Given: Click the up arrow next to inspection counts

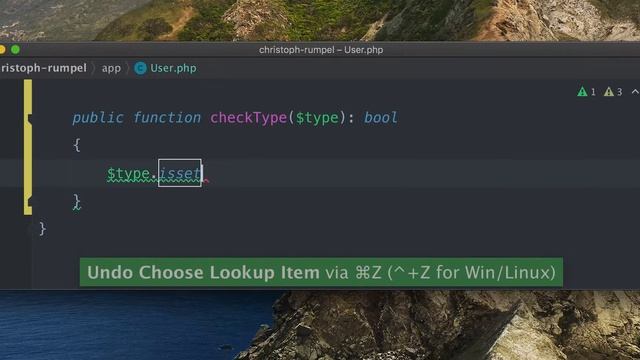Looking at the screenshot, I should tap(635, 92).
